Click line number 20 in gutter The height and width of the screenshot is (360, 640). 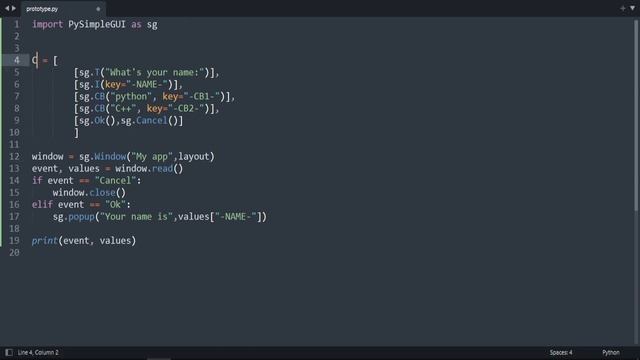tap(14, 253)
